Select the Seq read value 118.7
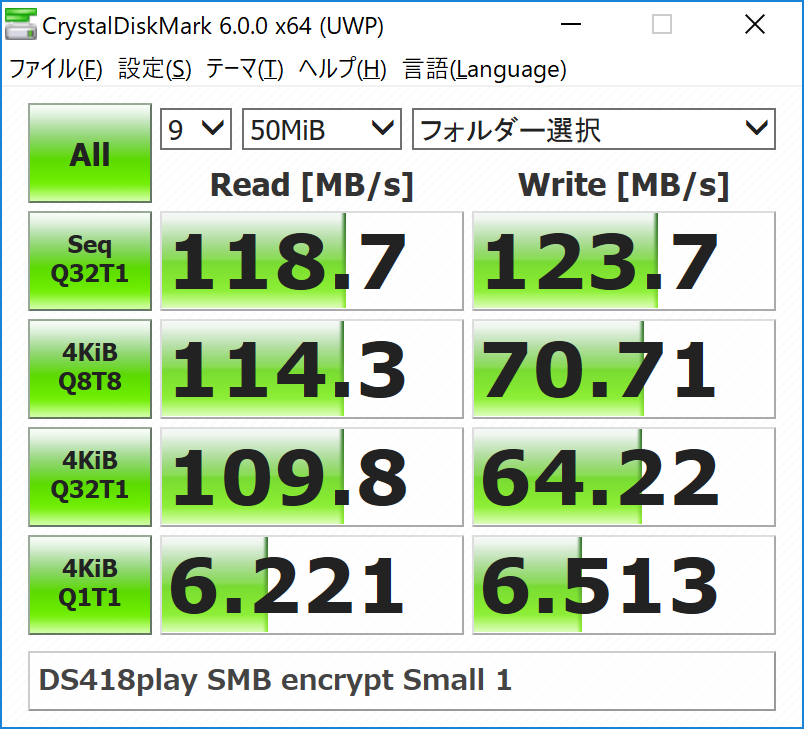The width and height of the screenshot is (804, 729). point(312,260)
